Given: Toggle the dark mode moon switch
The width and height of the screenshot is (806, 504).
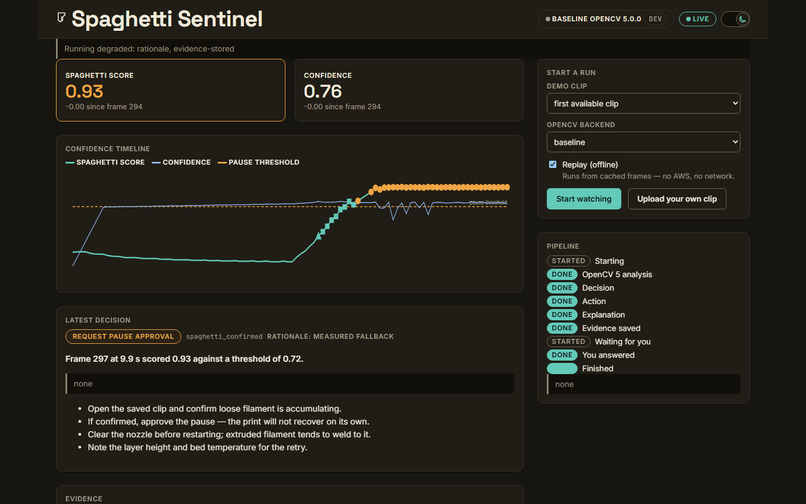Looking at the screenshot, I should point(735,19).
